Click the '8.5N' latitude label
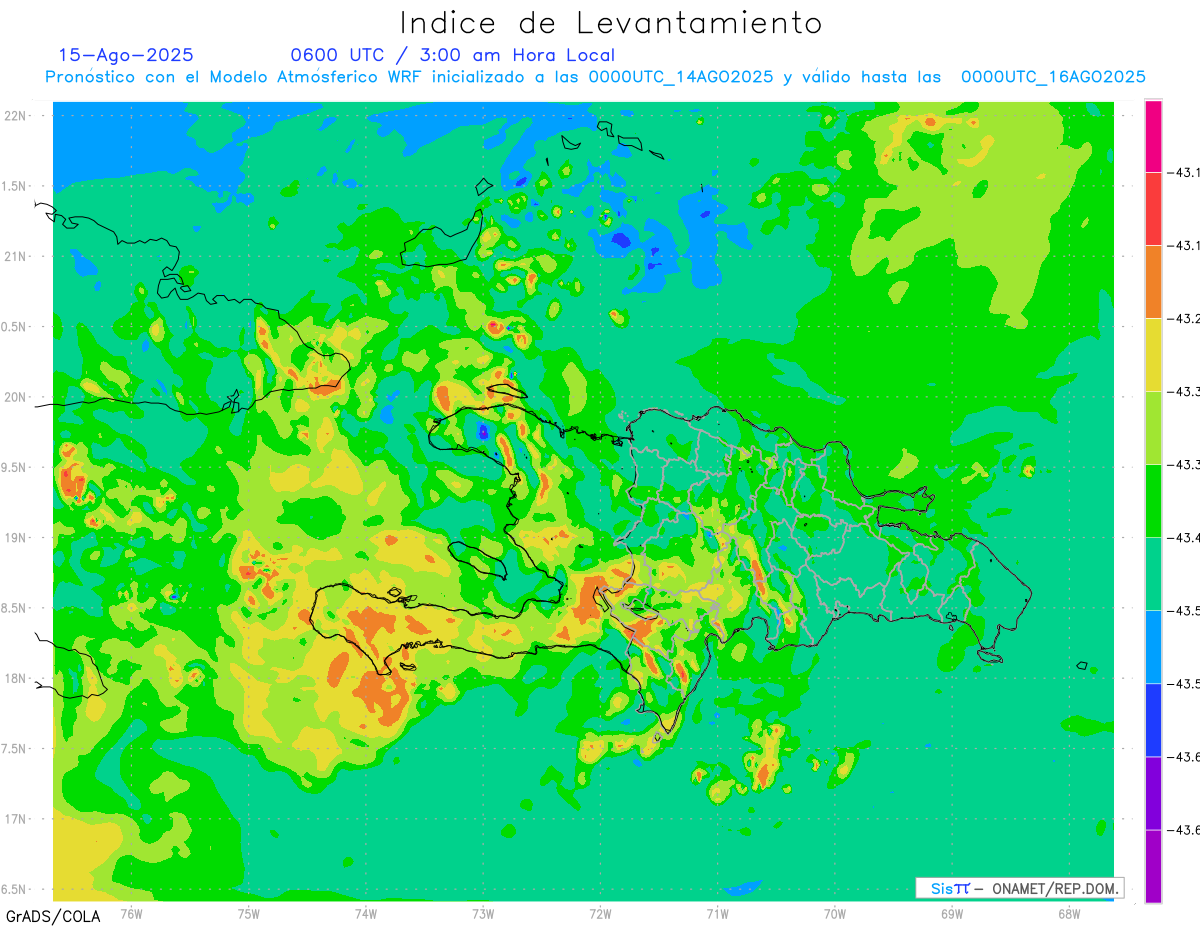1200x927 pixels. coord(15,608)
